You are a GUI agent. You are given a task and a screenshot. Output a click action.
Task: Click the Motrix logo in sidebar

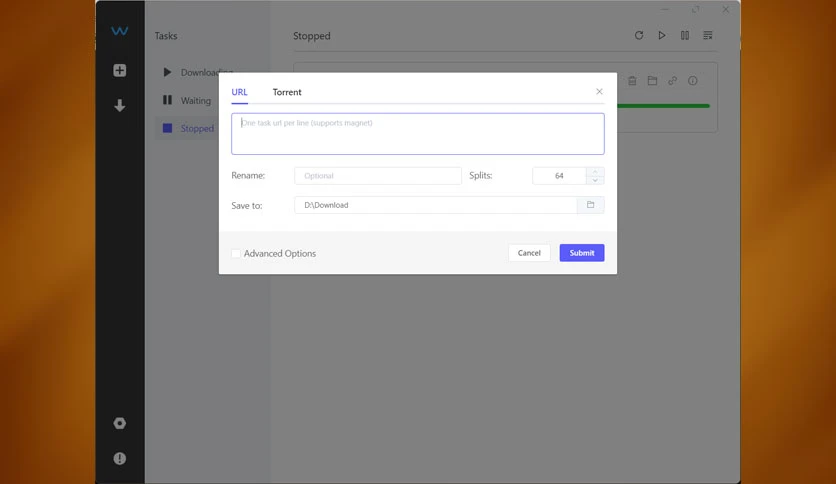119,31
